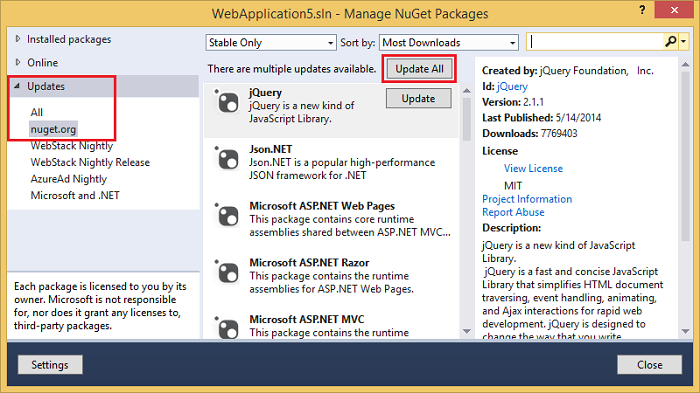Open the Sort by Most Downloads dropdown
The image size is (700, 393).
(449, 42)
